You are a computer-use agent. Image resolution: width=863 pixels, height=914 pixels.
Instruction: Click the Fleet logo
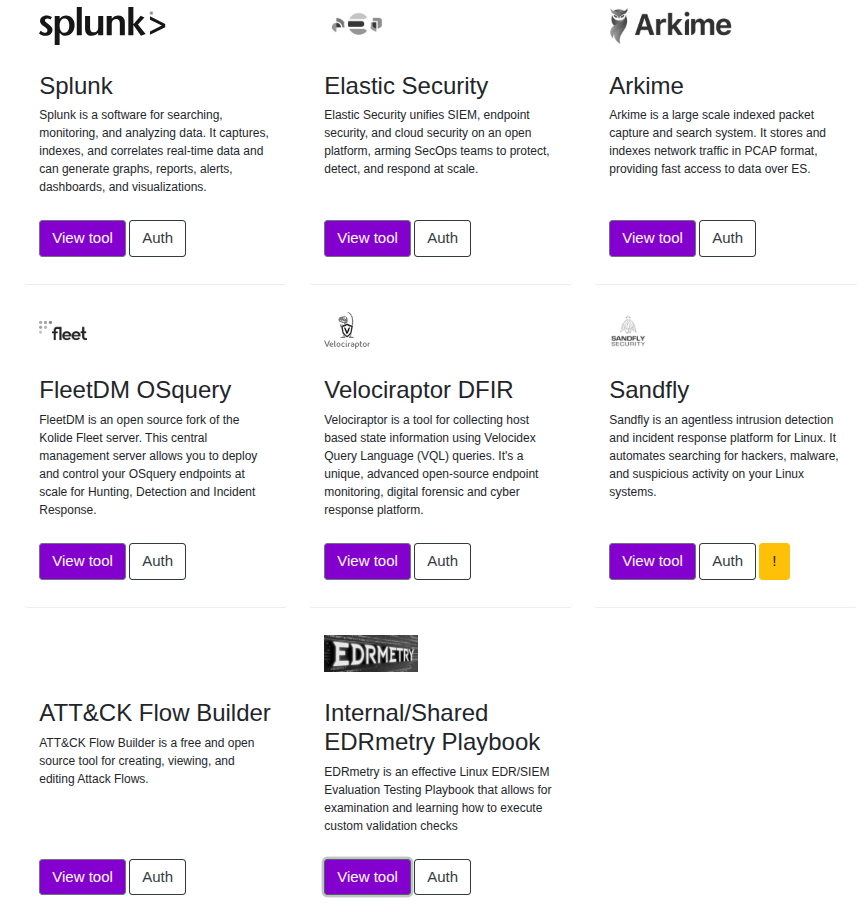(x=63, y=331)
